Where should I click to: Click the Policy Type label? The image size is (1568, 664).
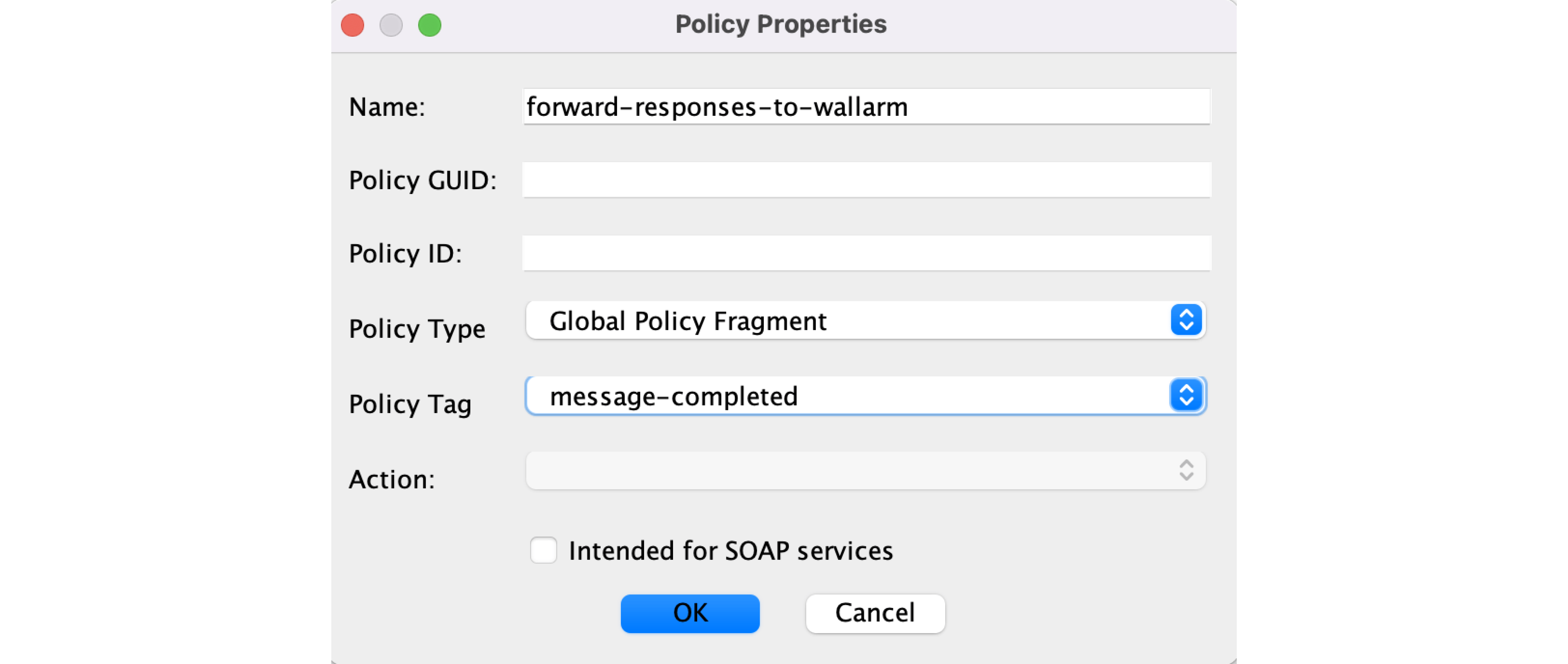pyautogui.click(x=417, y=329)
